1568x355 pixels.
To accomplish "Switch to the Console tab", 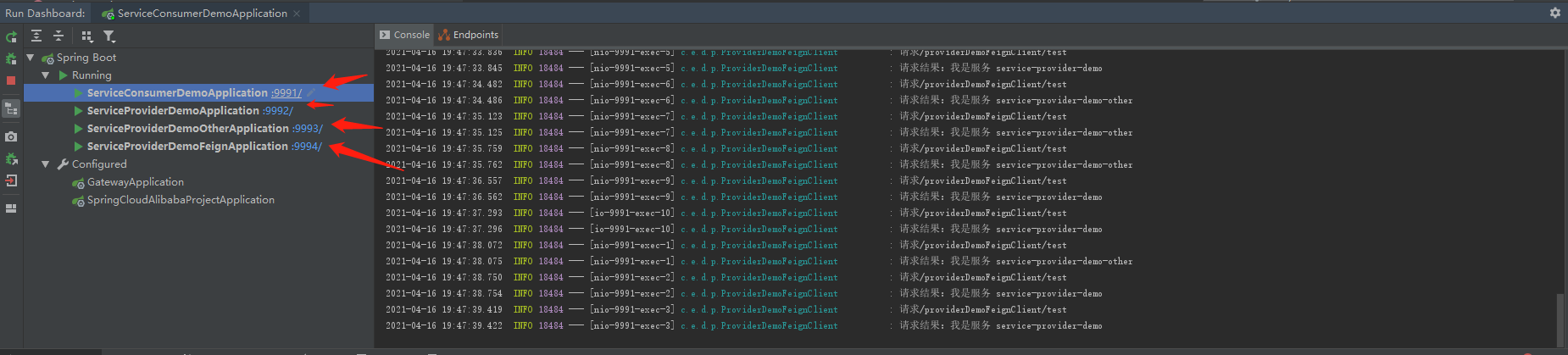I will pos(404,35).
